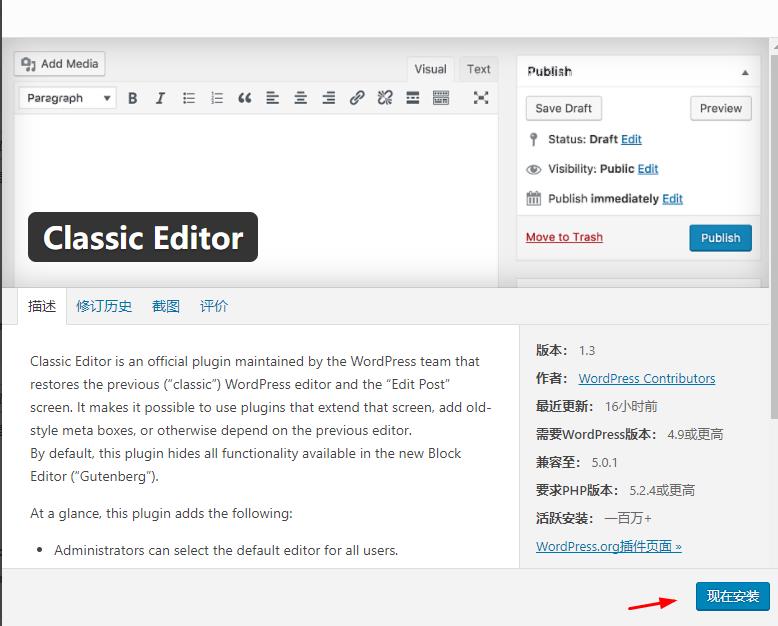This screenshot has width=778, height=626.
Task: Click the Move to Trash link
Action: point(564,237)
